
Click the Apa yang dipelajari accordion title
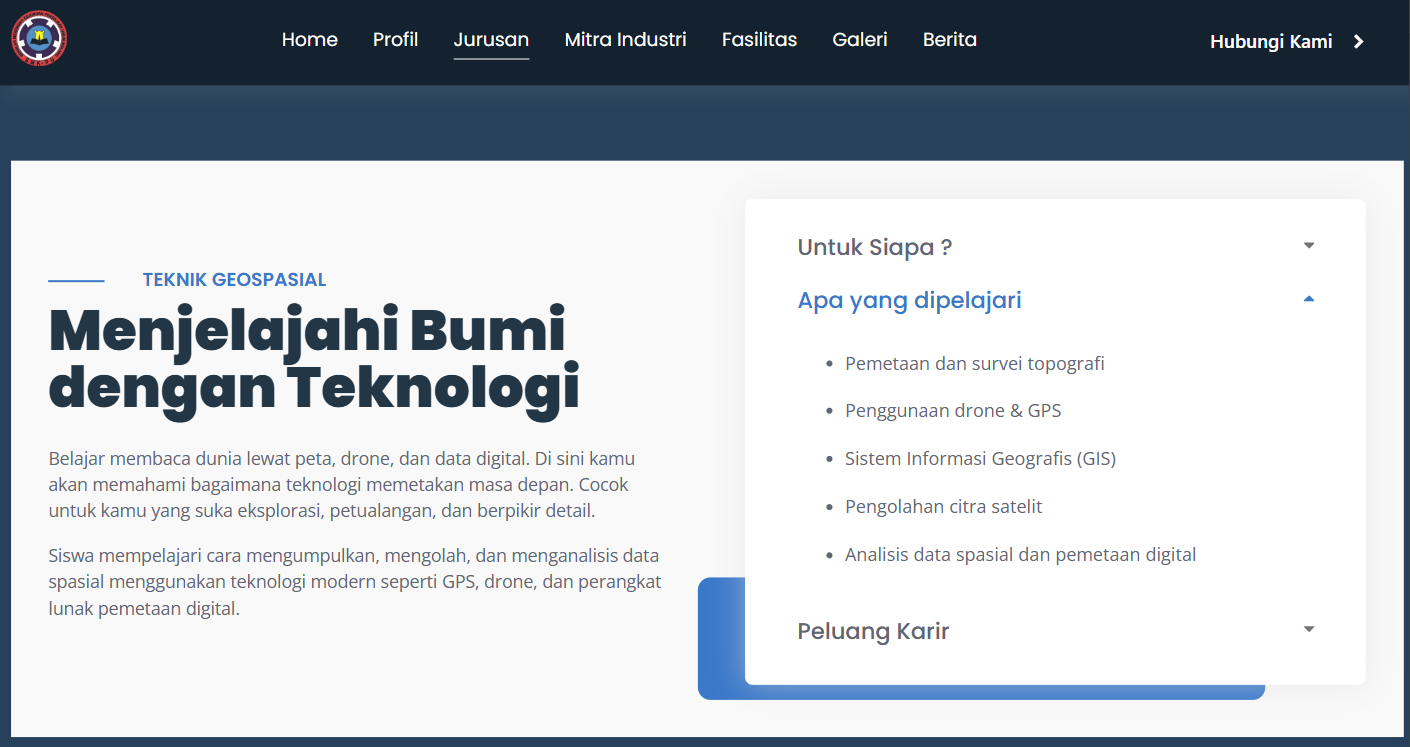(909, 300)
